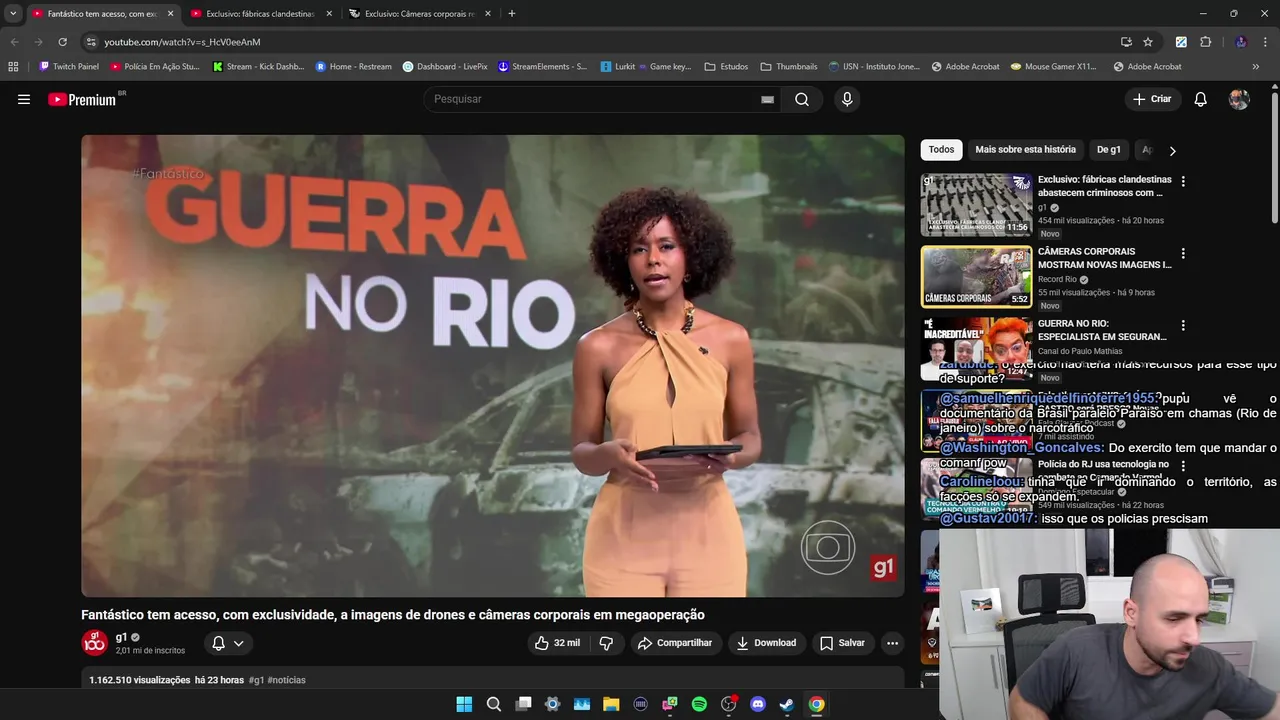The width and height of the screenshot is (1280, 720).
Task: Click the page vertical scrollbar
Action: coord(1274,156)
